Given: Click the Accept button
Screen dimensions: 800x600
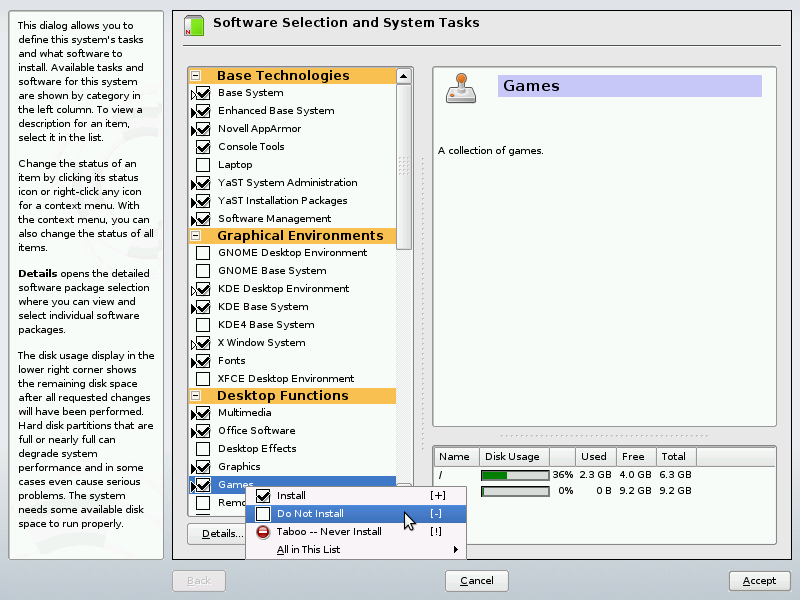Looking at the screenshot, I should pos(759,581).
